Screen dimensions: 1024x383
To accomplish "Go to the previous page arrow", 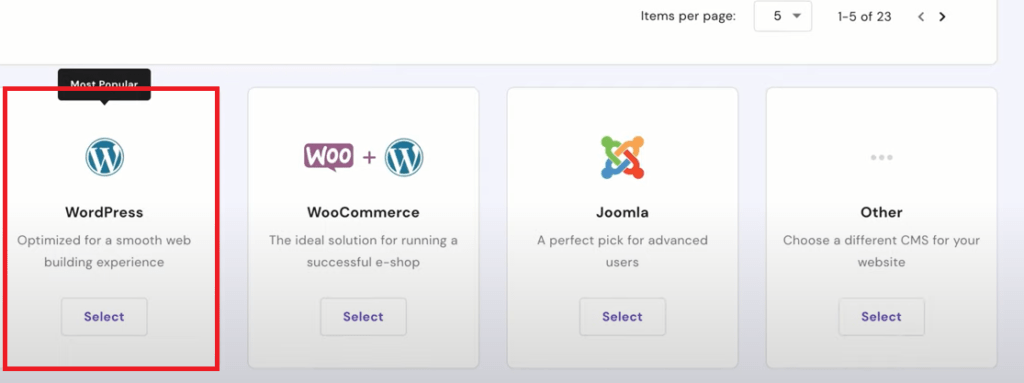I will [x=921, y=17].
